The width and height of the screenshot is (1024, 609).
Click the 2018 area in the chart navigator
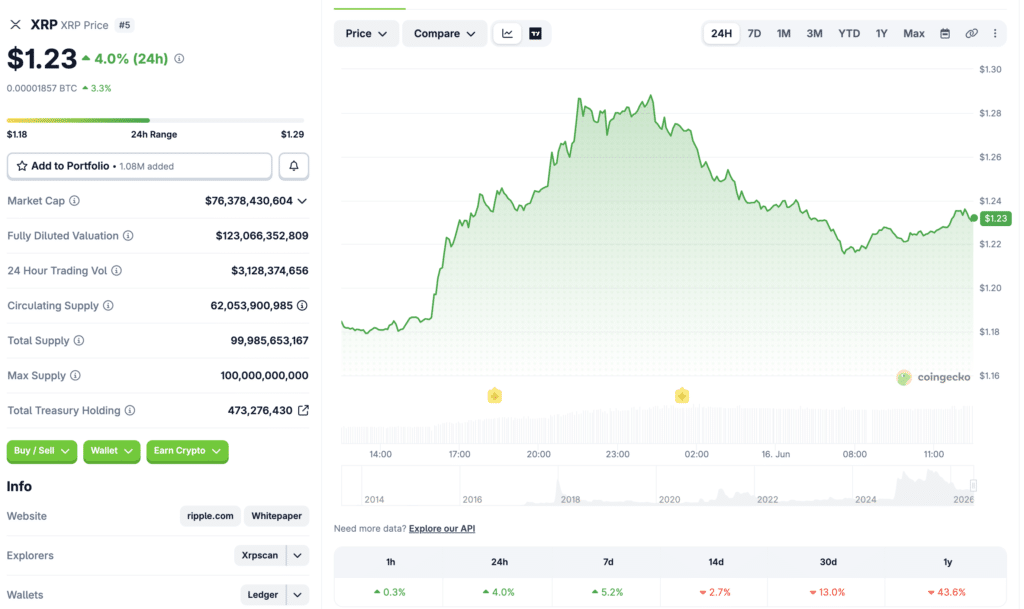point(570,499)
